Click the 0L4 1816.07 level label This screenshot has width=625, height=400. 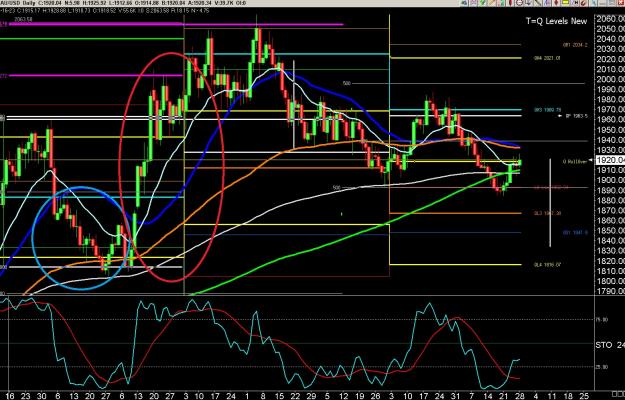pos(547,264)
